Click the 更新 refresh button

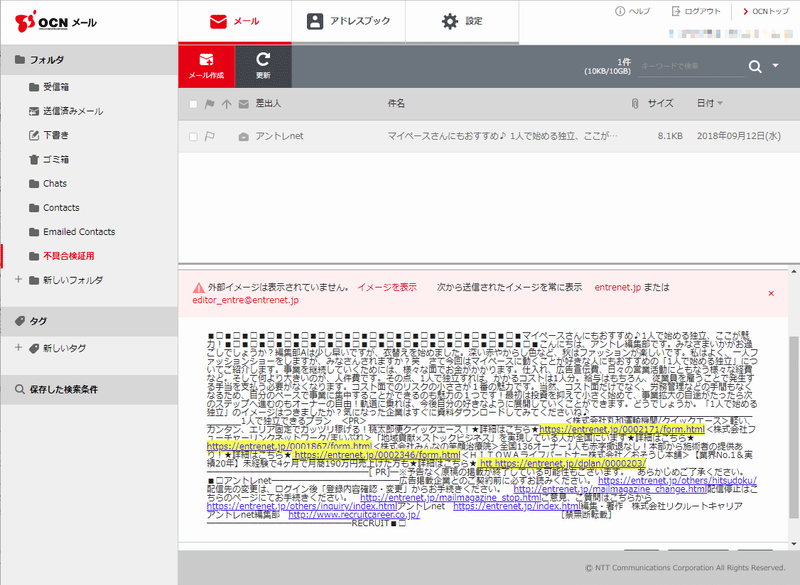[x=263, y=66]
